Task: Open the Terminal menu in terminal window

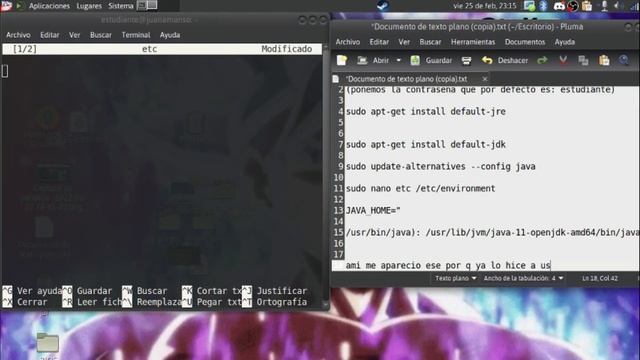Action: coord(136,35)
